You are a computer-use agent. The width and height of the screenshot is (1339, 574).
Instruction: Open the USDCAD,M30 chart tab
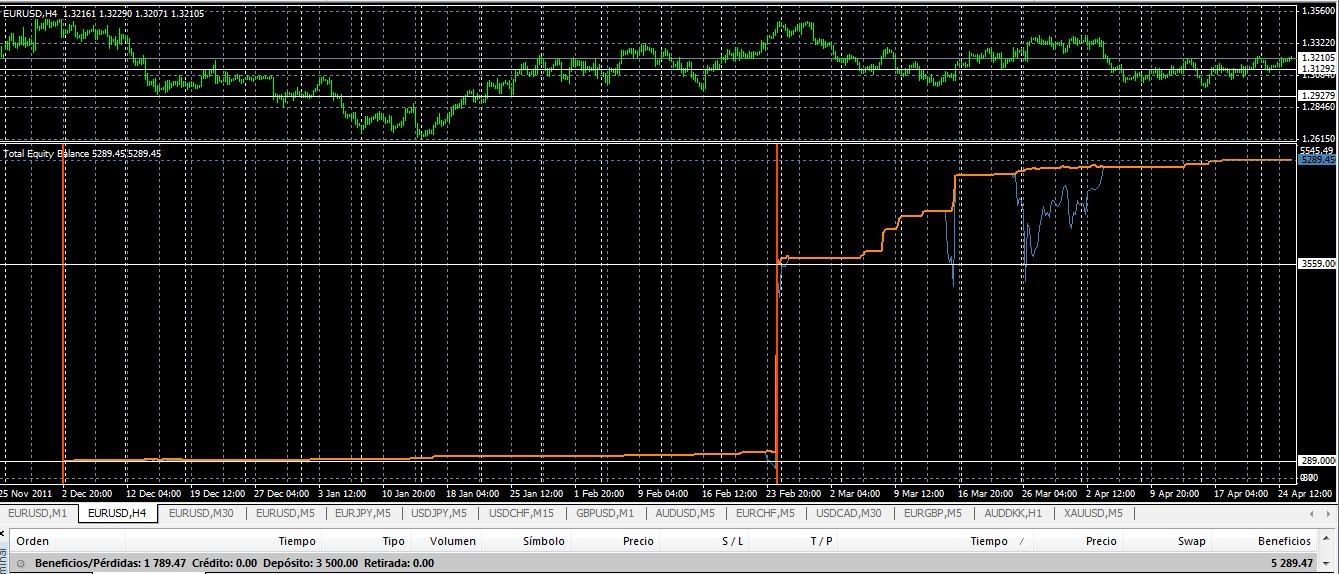(849, 513)
